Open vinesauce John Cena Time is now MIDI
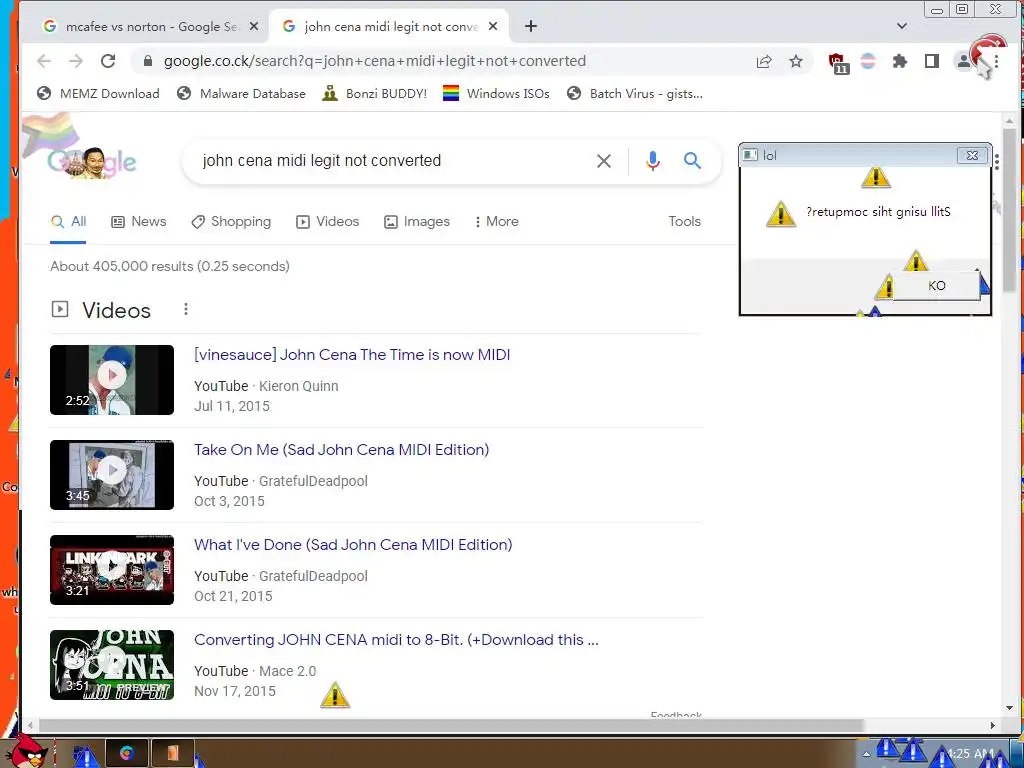Viewport: 1024px width, 768px height. 352,355
